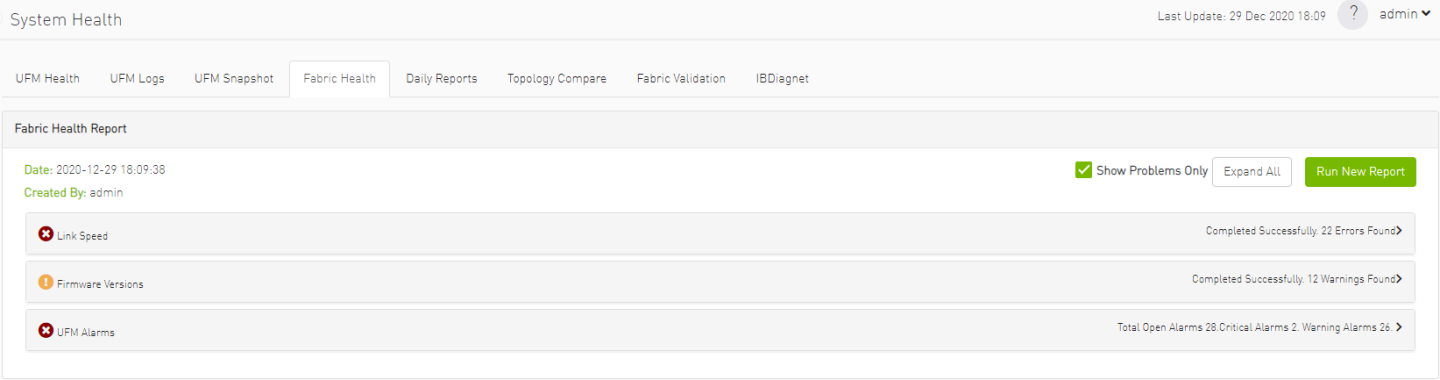1440x380 pixels.
Task: Open the UFM Snapshot tab
Action: pos(234,79)
